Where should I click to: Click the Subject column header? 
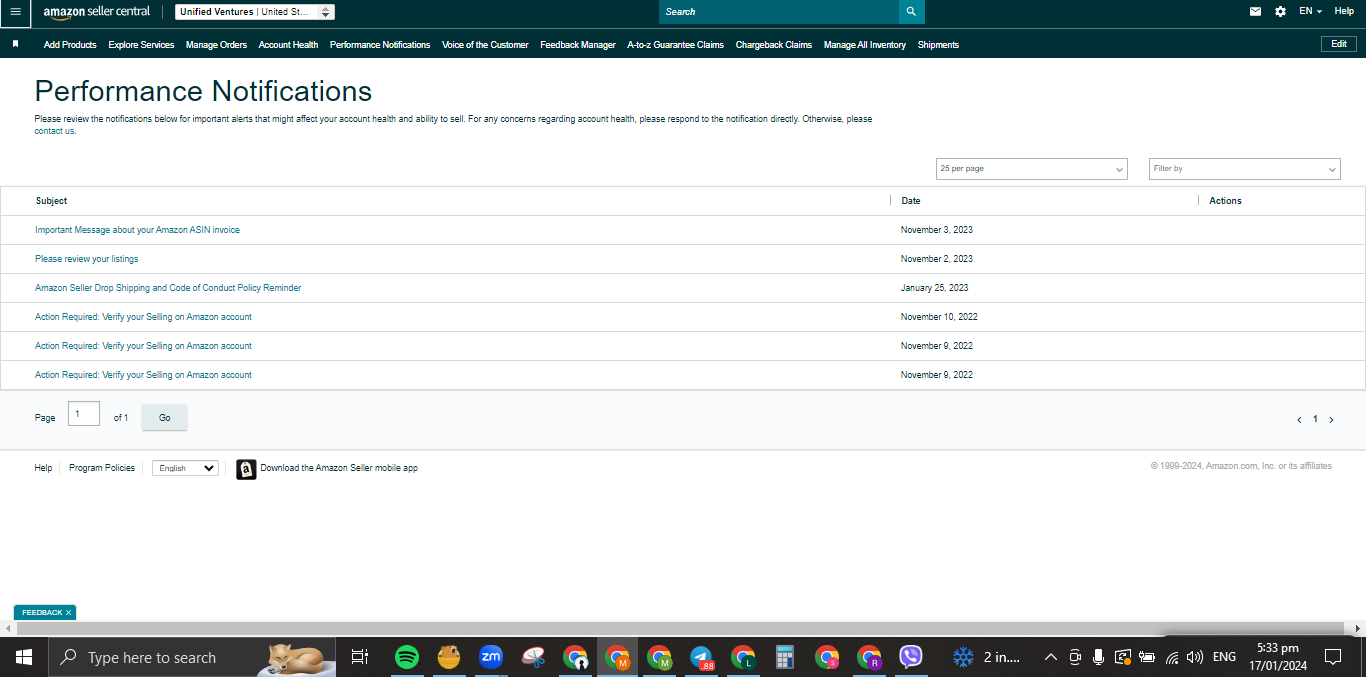(x=52, y=201)
